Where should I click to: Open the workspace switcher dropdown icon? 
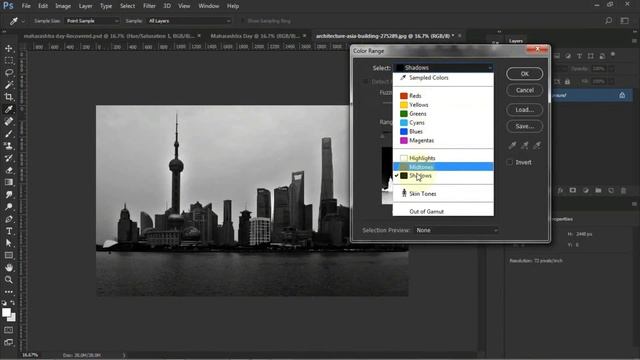click(x=625, y=20)
